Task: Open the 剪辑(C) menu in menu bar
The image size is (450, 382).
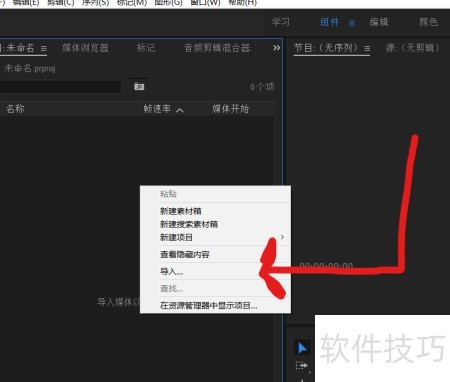Action: tap(61, 3)
